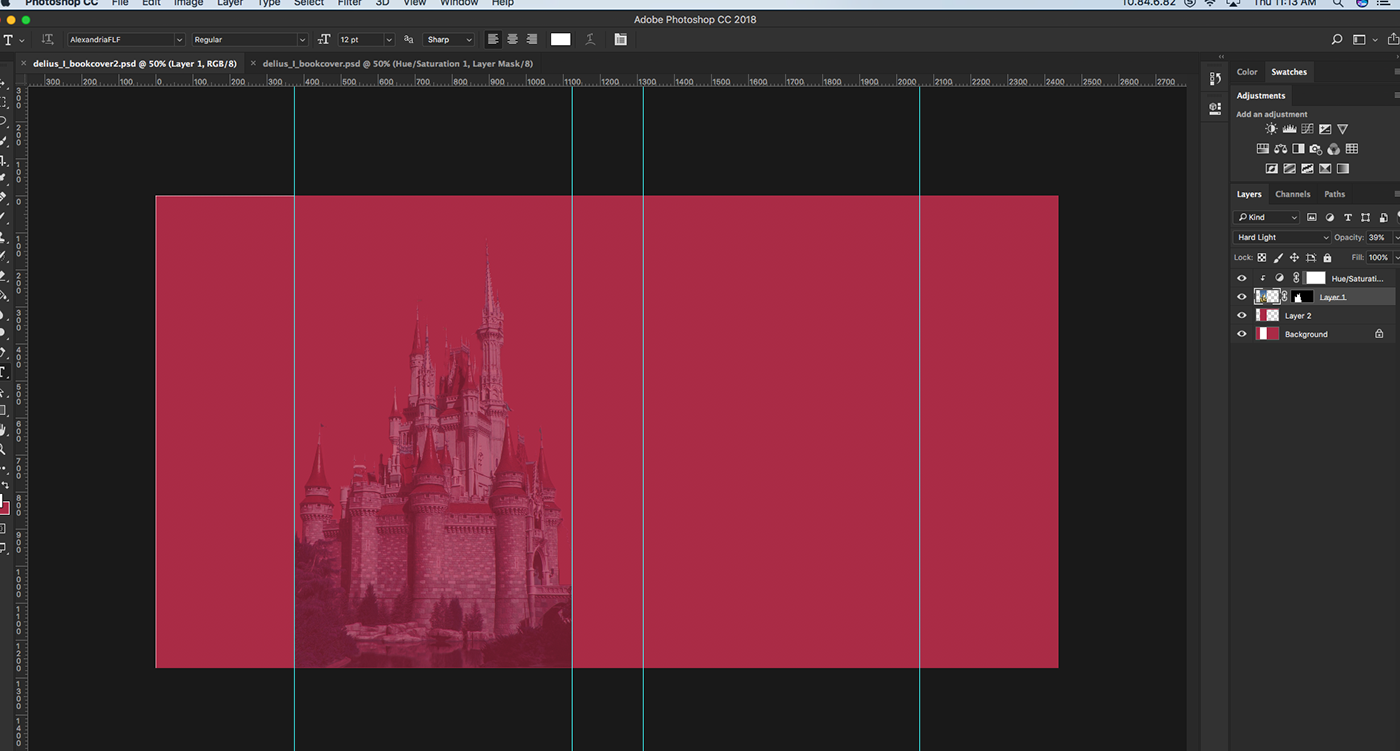Add a Hue/Saturation adjustment from Adjustments panel
The height and width of the screenshot is (751, 1400).
1262,149
